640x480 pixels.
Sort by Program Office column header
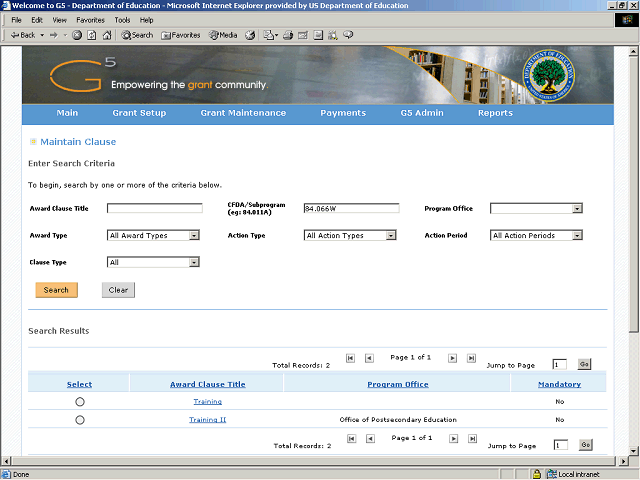398,384
